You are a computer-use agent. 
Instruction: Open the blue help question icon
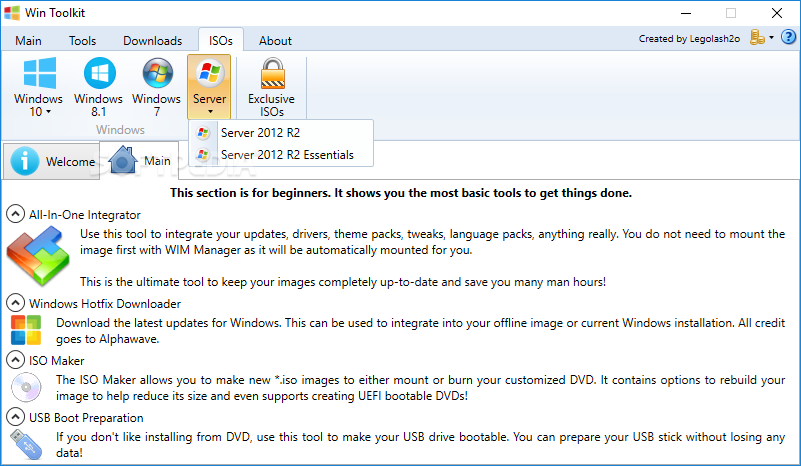pos(788,37)
